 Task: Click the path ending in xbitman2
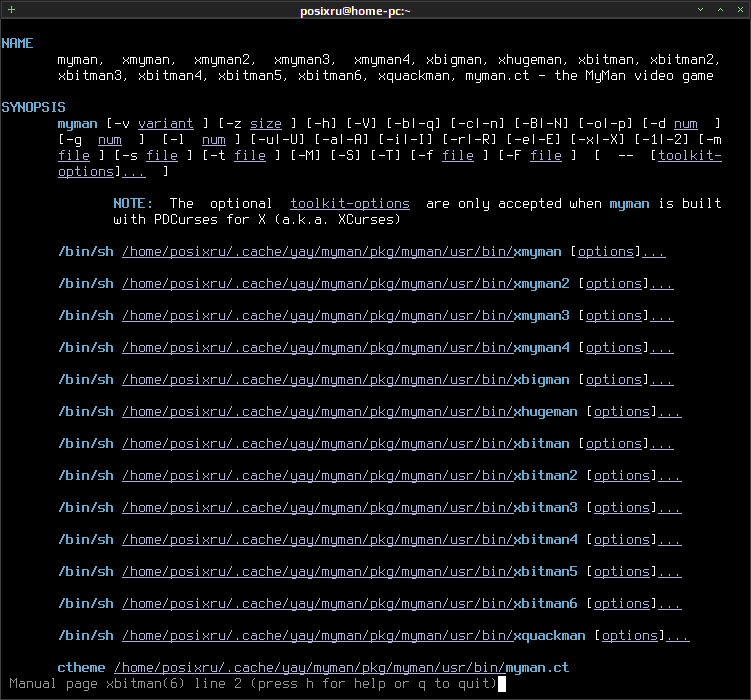pyautogui.click(x=350, y=476)
